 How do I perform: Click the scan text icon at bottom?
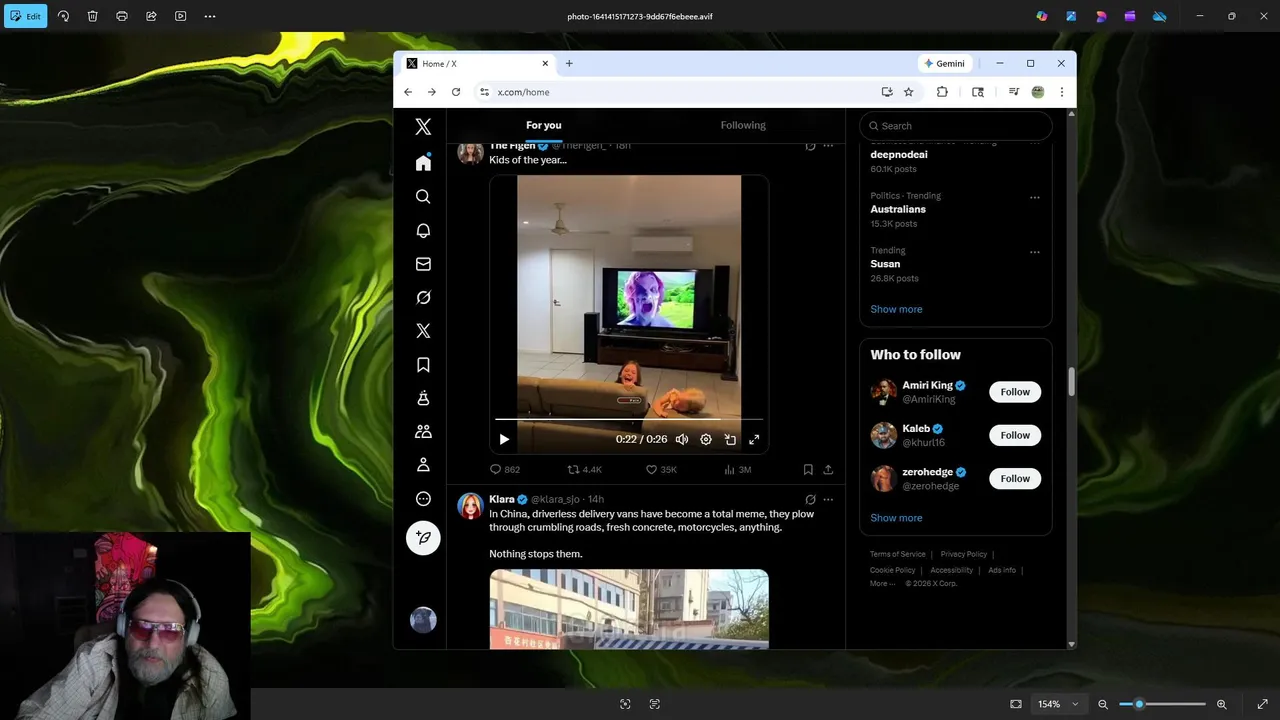655,704
